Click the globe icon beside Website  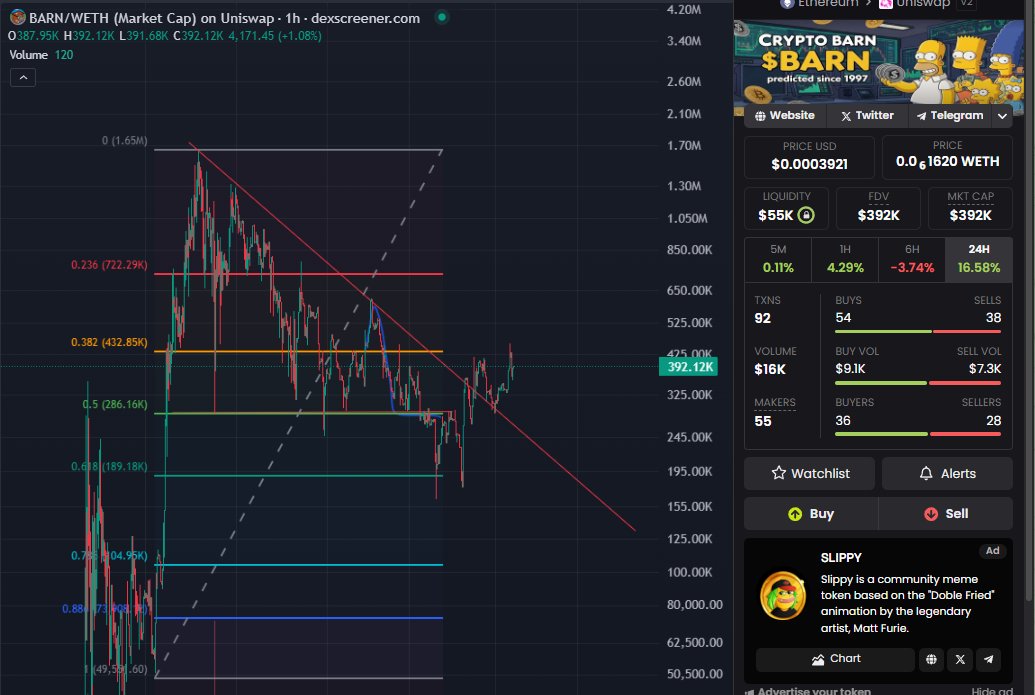[x=760, y=116]
